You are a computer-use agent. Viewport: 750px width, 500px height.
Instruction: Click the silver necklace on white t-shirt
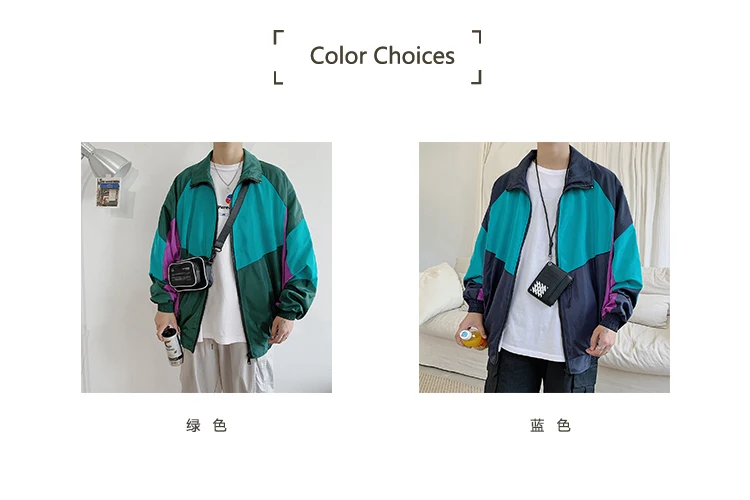226,175
